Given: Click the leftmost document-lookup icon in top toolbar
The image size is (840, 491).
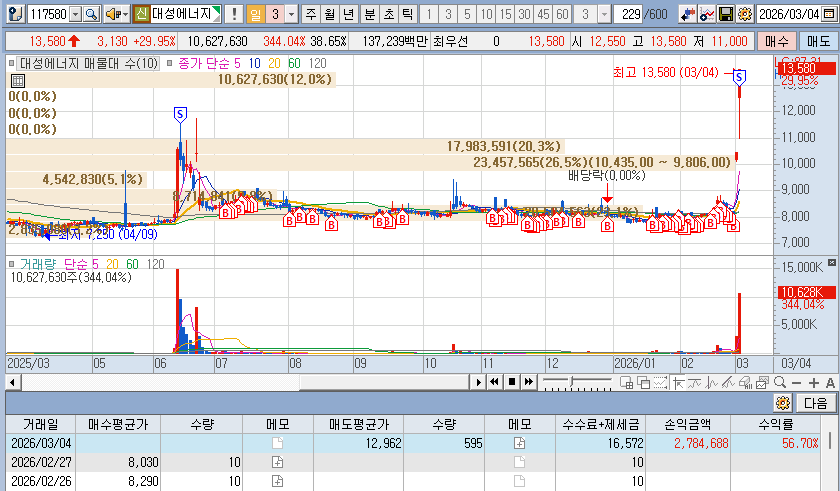Looking at the screenshot, I should tap(16, 14).
